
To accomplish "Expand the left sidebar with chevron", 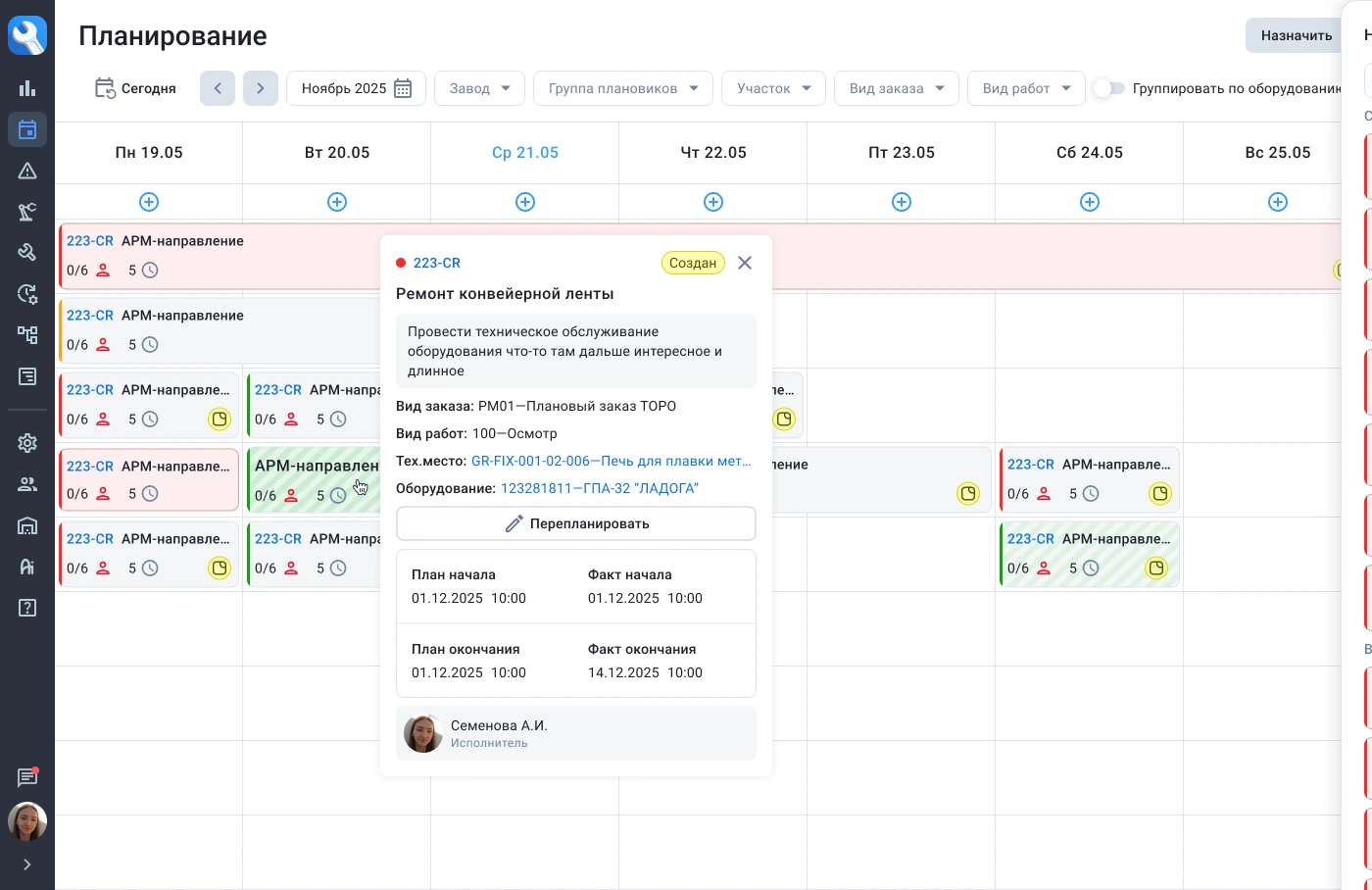I will (x=27, y=865).
